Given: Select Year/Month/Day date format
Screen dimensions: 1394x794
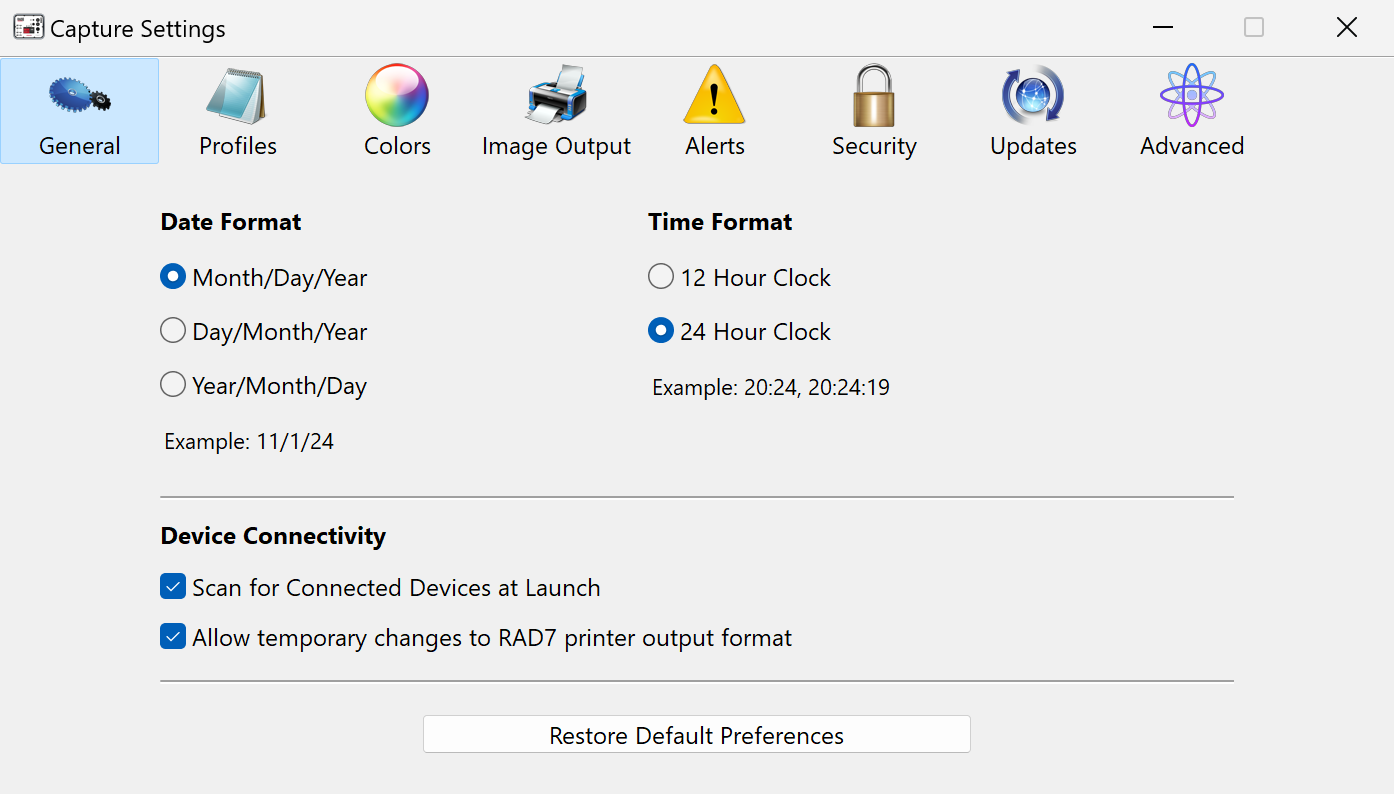Looking at the screenshot, I should (173, 385).
